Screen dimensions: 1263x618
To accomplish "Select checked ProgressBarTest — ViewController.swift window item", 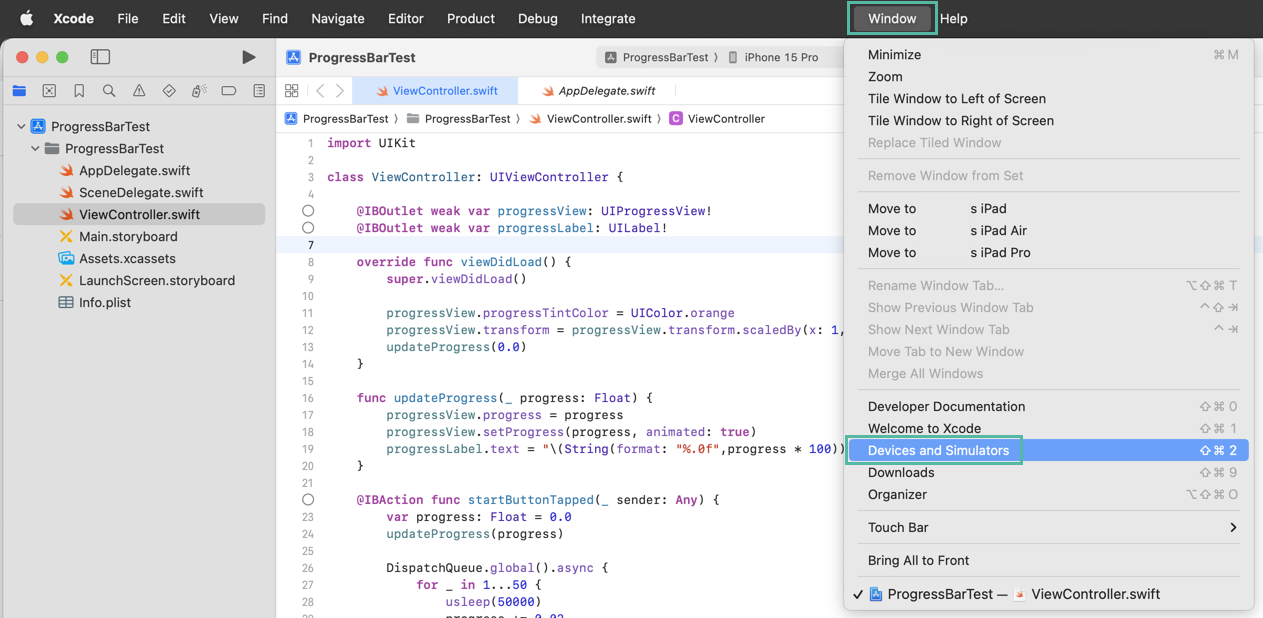I will [x=1048, y=594].
